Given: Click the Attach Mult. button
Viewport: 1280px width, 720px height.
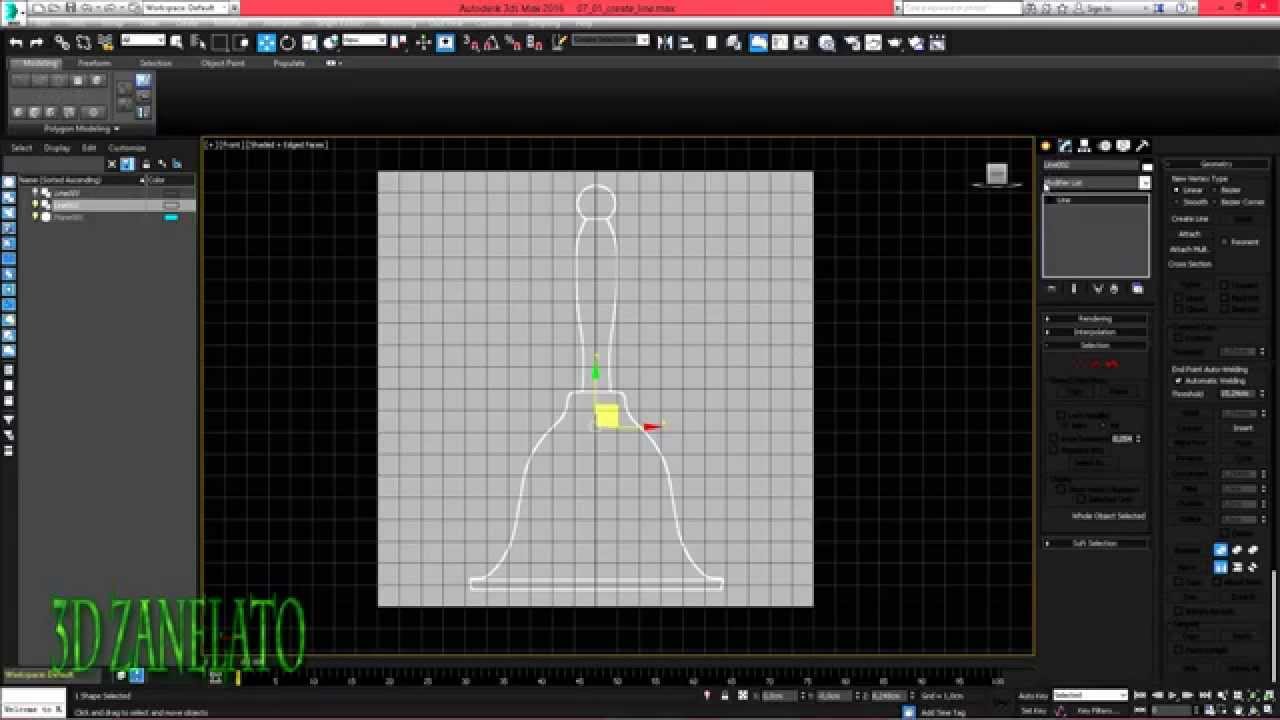Looking at the screenshot, I should click(x=1190, y=249).
